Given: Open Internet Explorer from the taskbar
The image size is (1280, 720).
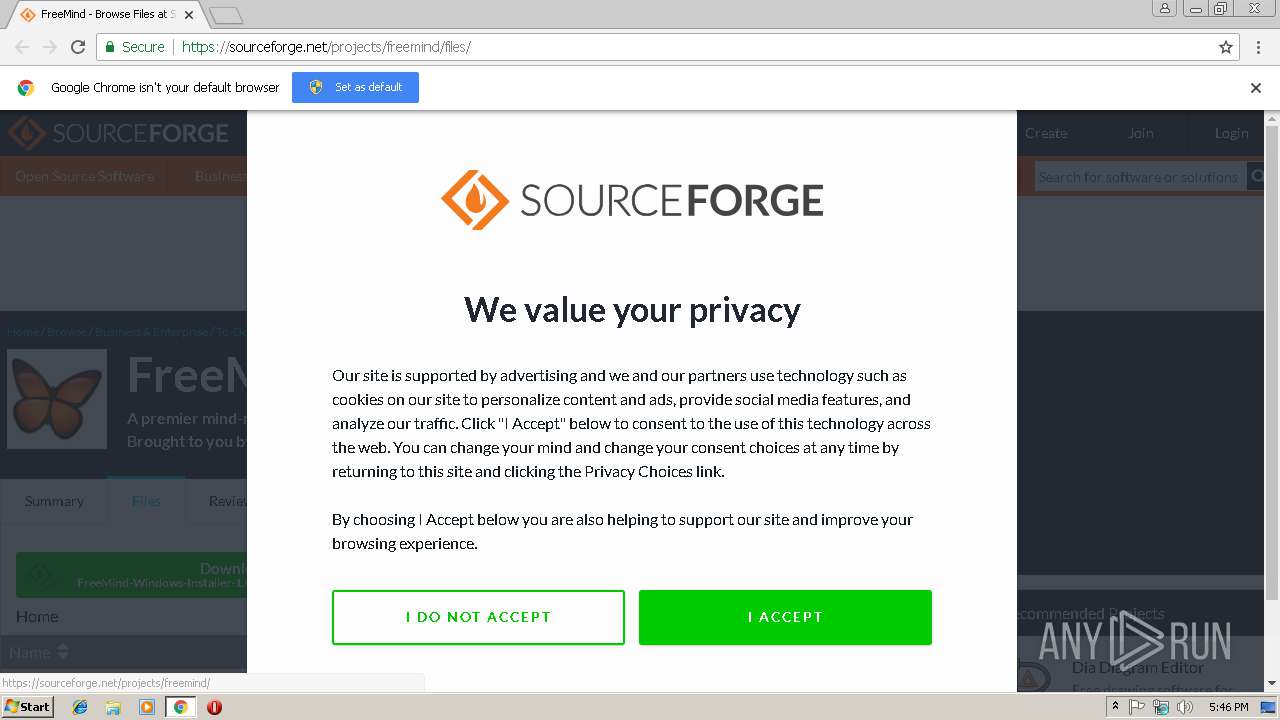Looking at the screenshot, I should point(80,707).
